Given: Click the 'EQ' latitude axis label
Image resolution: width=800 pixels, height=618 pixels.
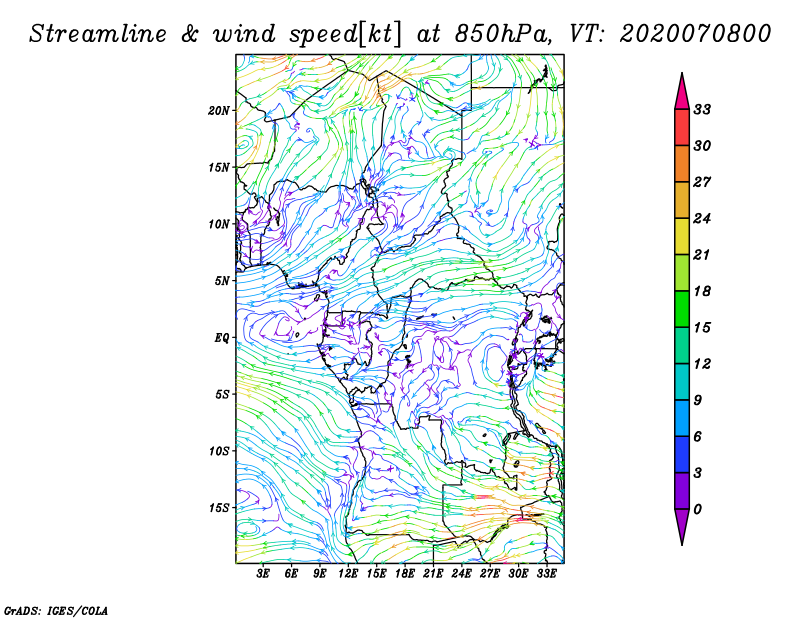Looking at the screenshot, I should tap(222, 338).
